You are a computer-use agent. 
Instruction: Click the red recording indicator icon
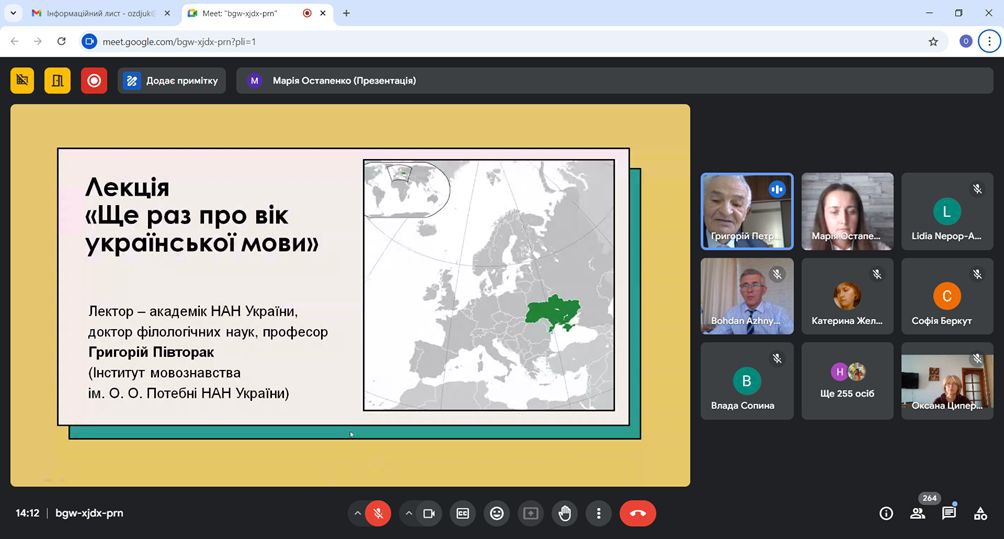coord(94,80)
